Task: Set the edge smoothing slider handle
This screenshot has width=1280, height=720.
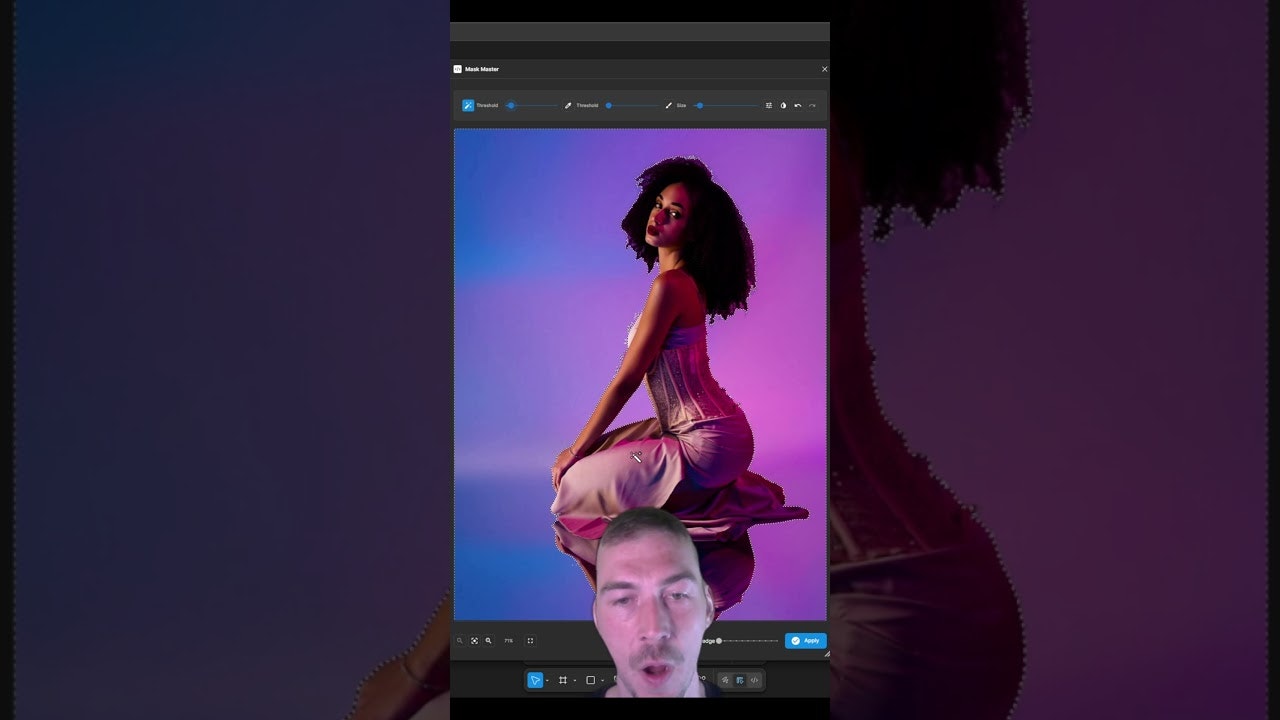Action: 719,640
